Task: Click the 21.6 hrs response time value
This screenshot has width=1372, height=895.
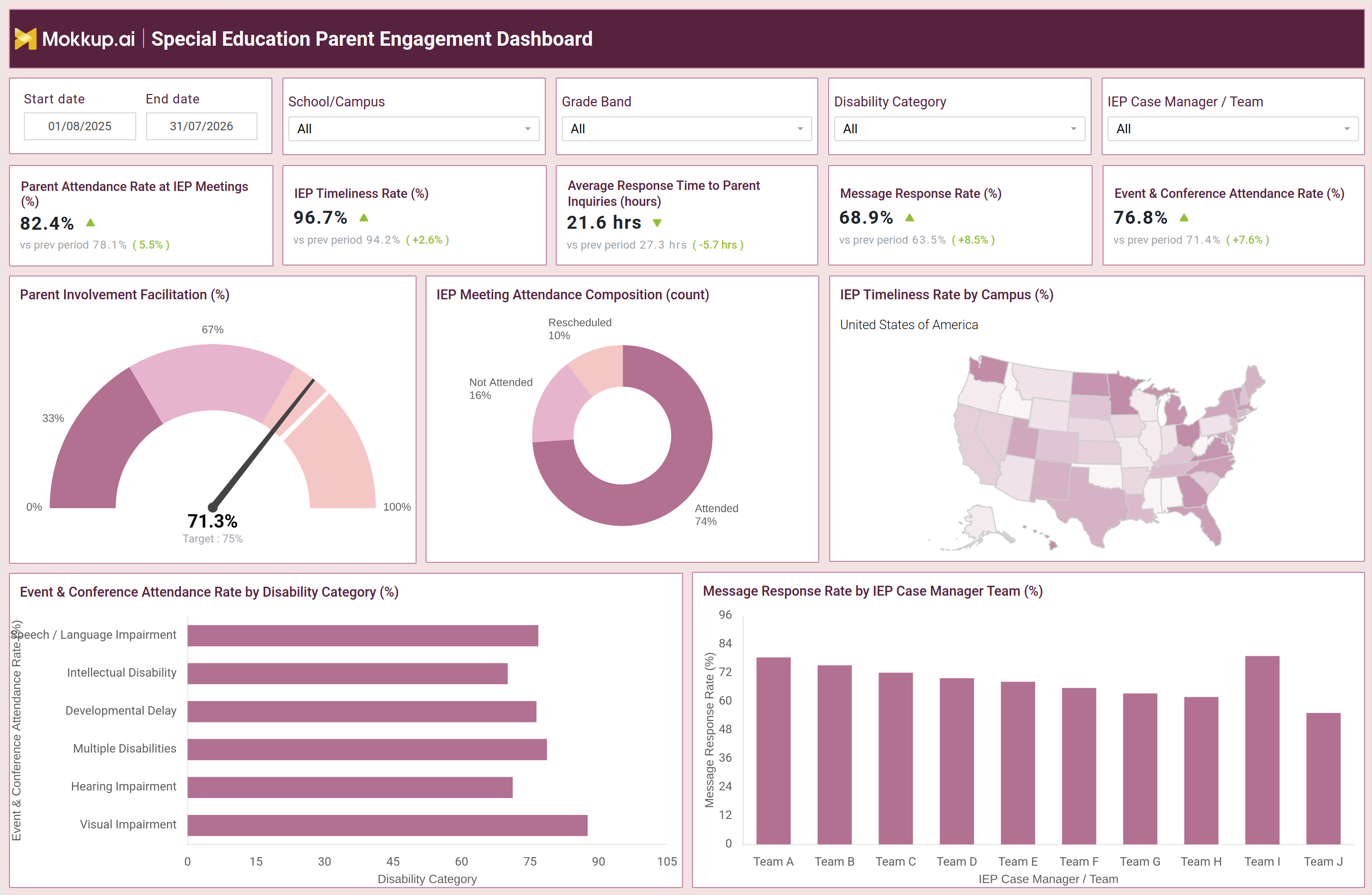Action: (x=604, y=223)
